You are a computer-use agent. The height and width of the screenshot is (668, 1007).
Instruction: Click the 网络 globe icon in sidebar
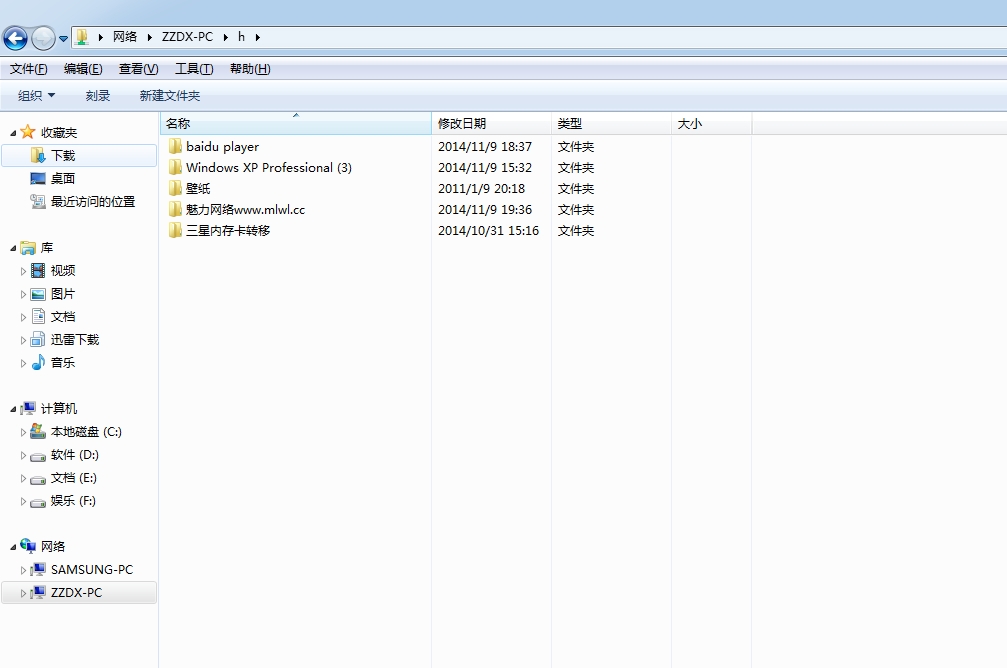(x=28, y=546)
